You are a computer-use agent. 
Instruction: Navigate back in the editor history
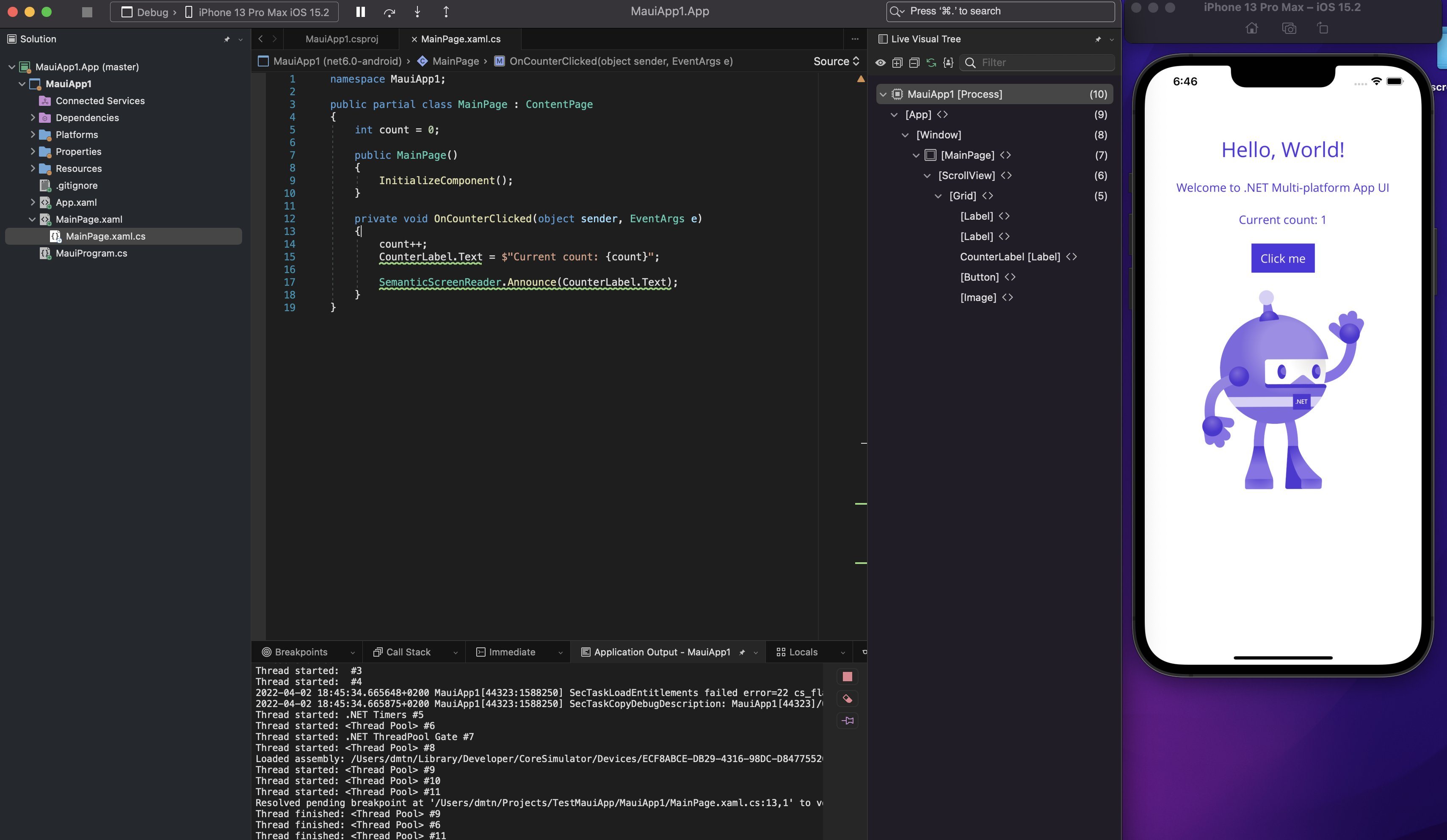tap(261, 39)
